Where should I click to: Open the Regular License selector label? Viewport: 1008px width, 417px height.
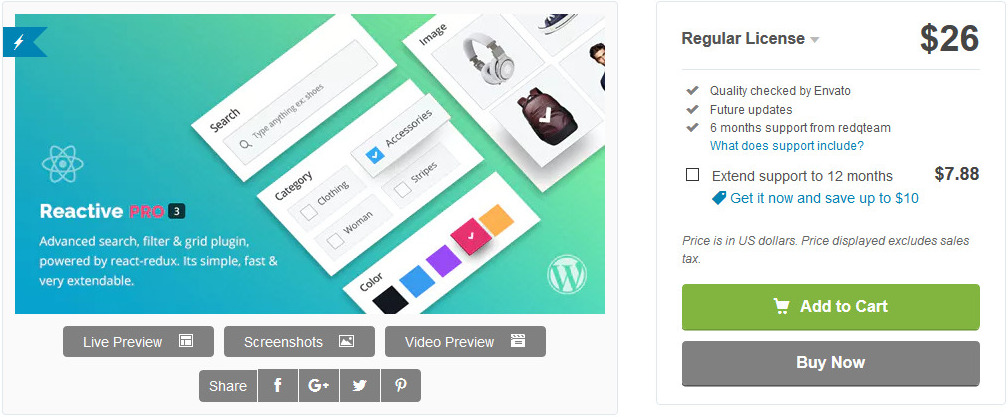click(743, 39)
